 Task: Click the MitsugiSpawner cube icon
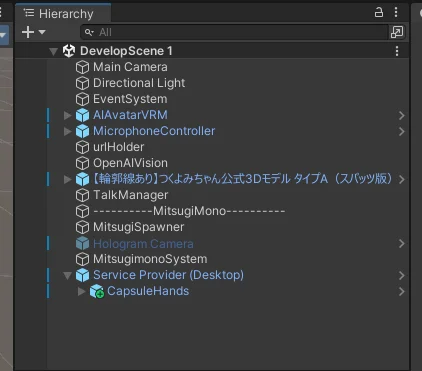point(82,227)
